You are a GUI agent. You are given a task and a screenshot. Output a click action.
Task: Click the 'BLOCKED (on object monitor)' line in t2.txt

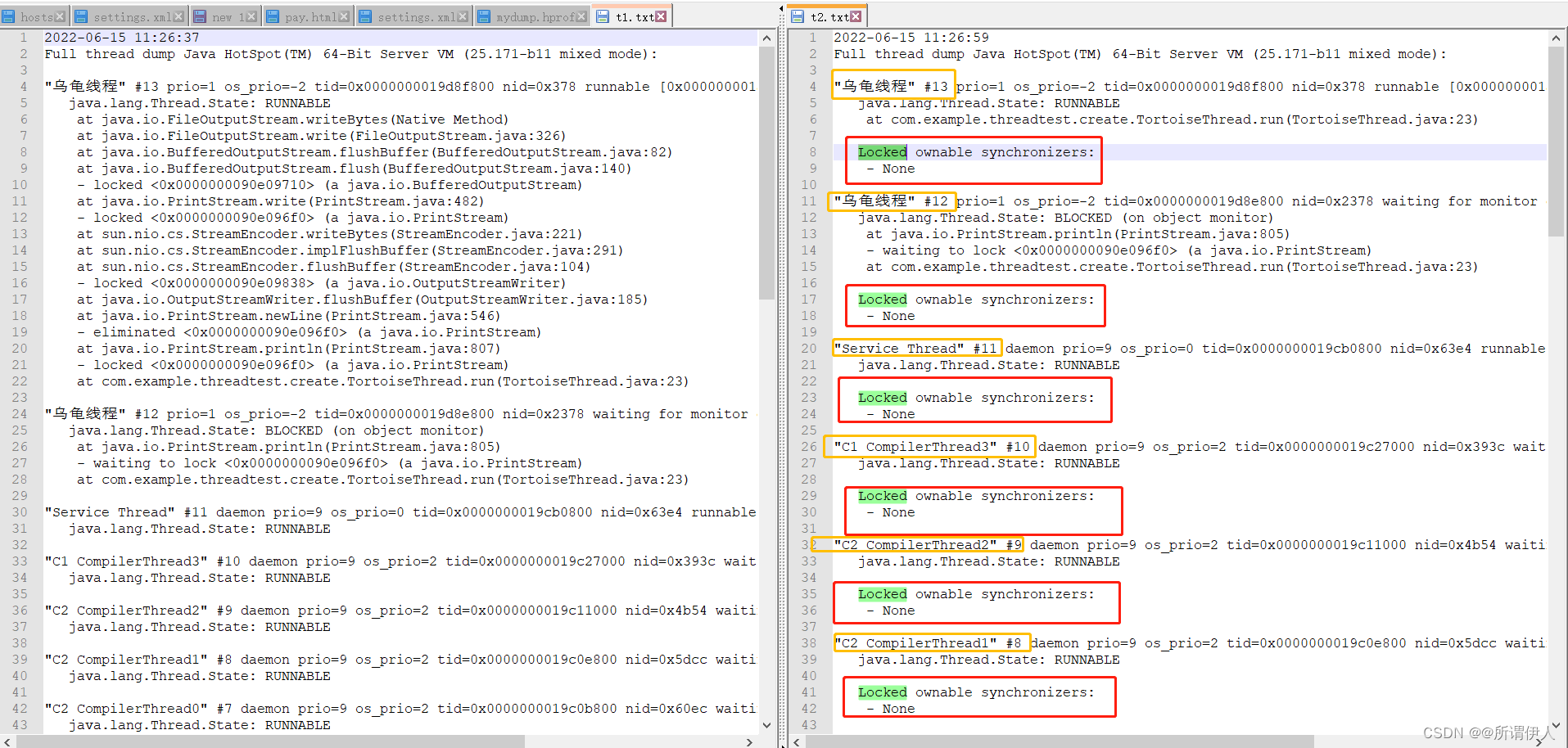coord(1066,218)
